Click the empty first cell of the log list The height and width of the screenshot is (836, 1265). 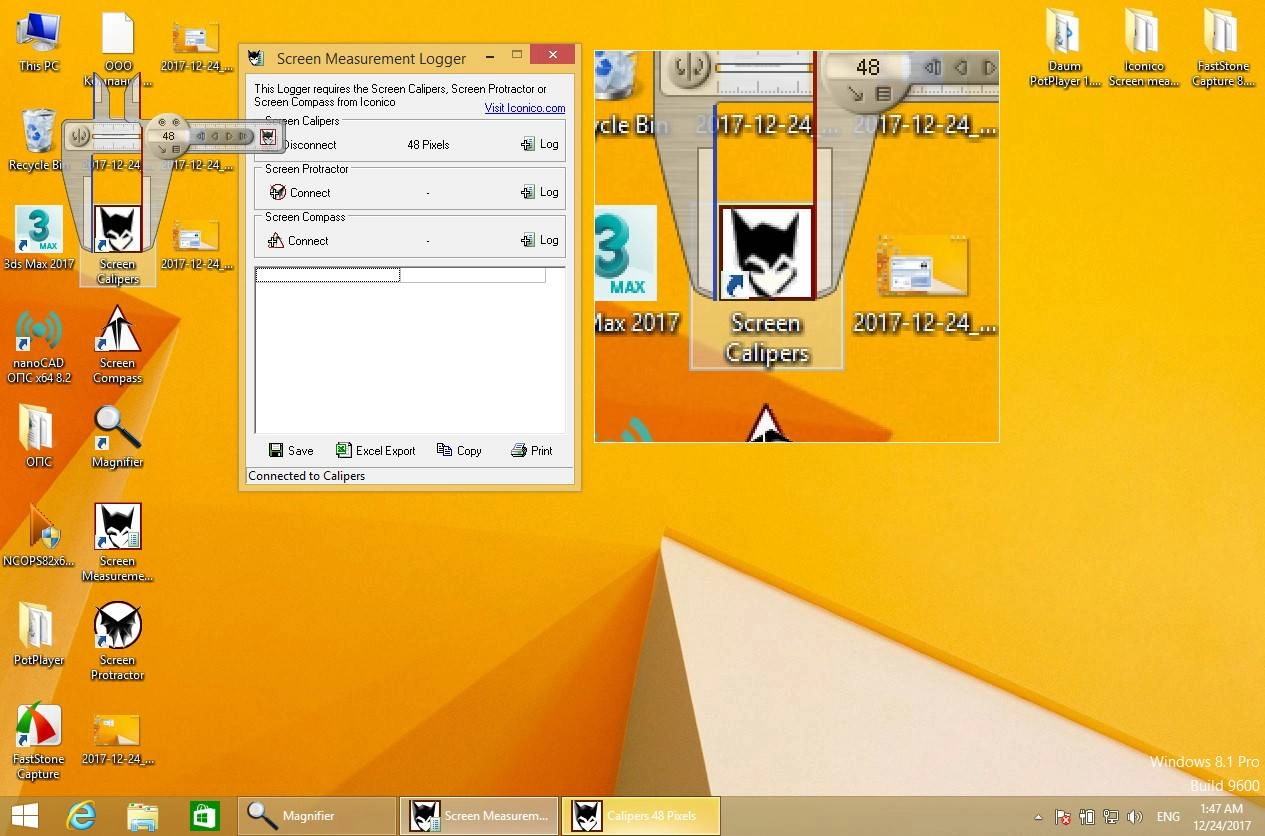pyautogui.click(x=328, y=275)
